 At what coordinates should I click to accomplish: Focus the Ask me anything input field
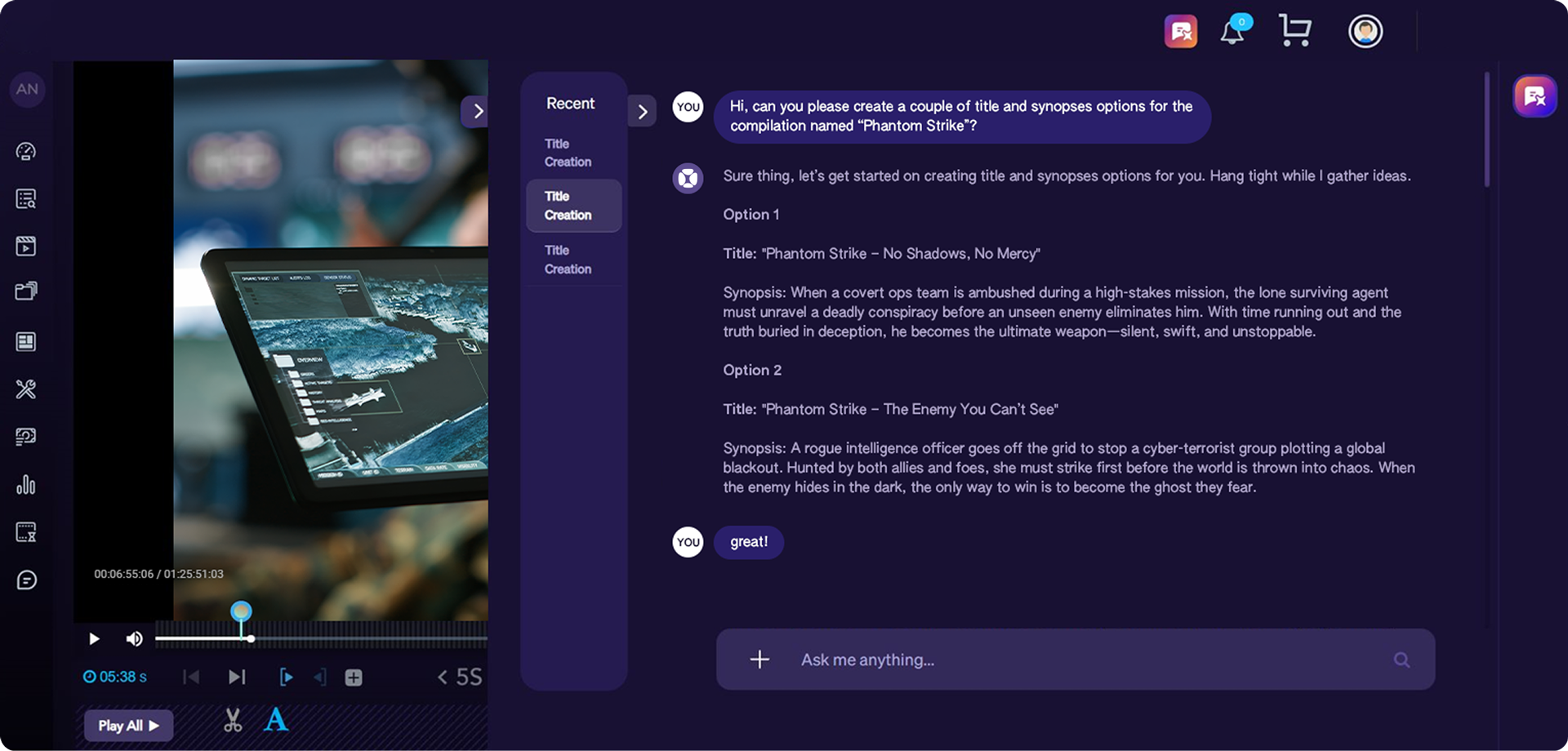click(x=1076, y=660)
